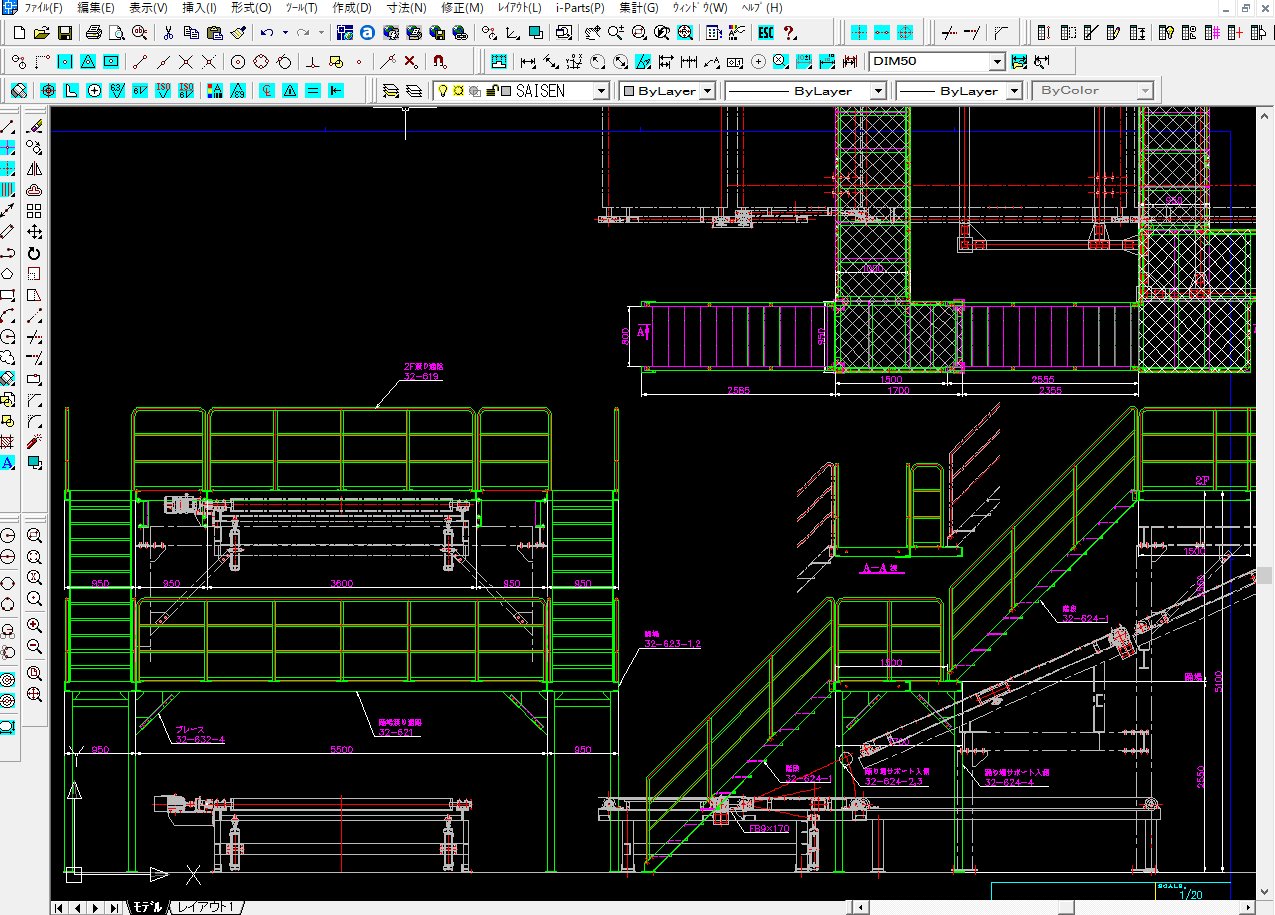The width and height of the screenshot is (1275, 915).
Task: Select the Cut scissors icon
Action: pyautogui.click(x=168, y=33)
